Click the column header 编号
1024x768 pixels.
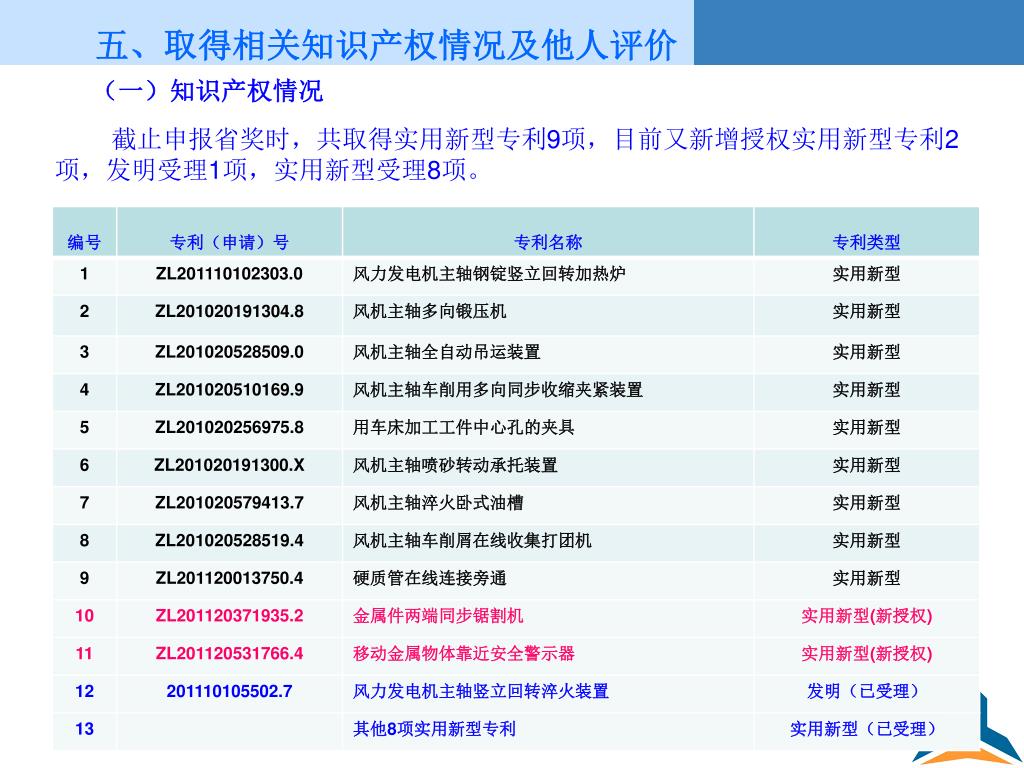84,242
